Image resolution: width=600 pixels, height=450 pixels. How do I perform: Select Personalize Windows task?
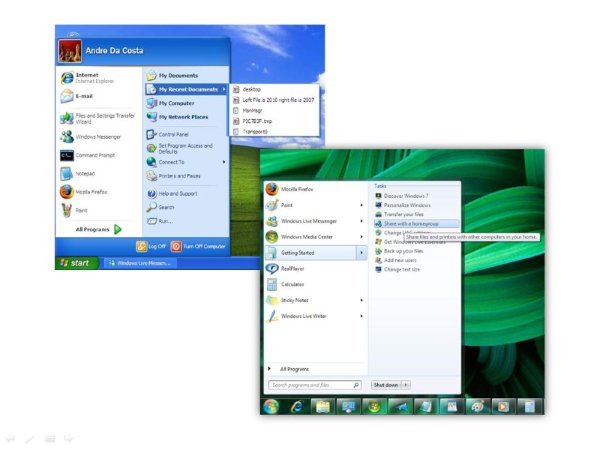click(x=403, y=205)
